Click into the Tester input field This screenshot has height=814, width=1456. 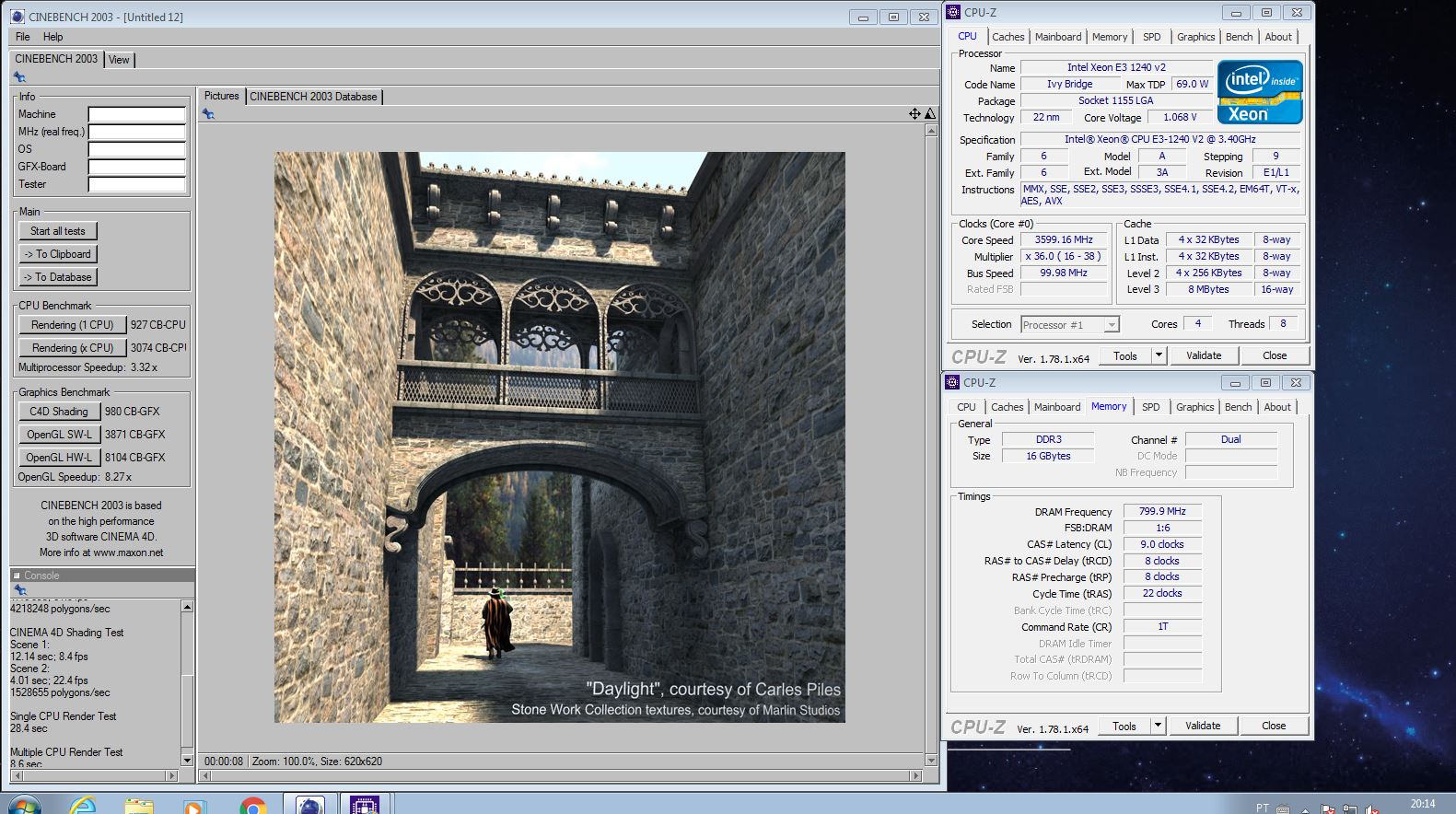[136, 184]
